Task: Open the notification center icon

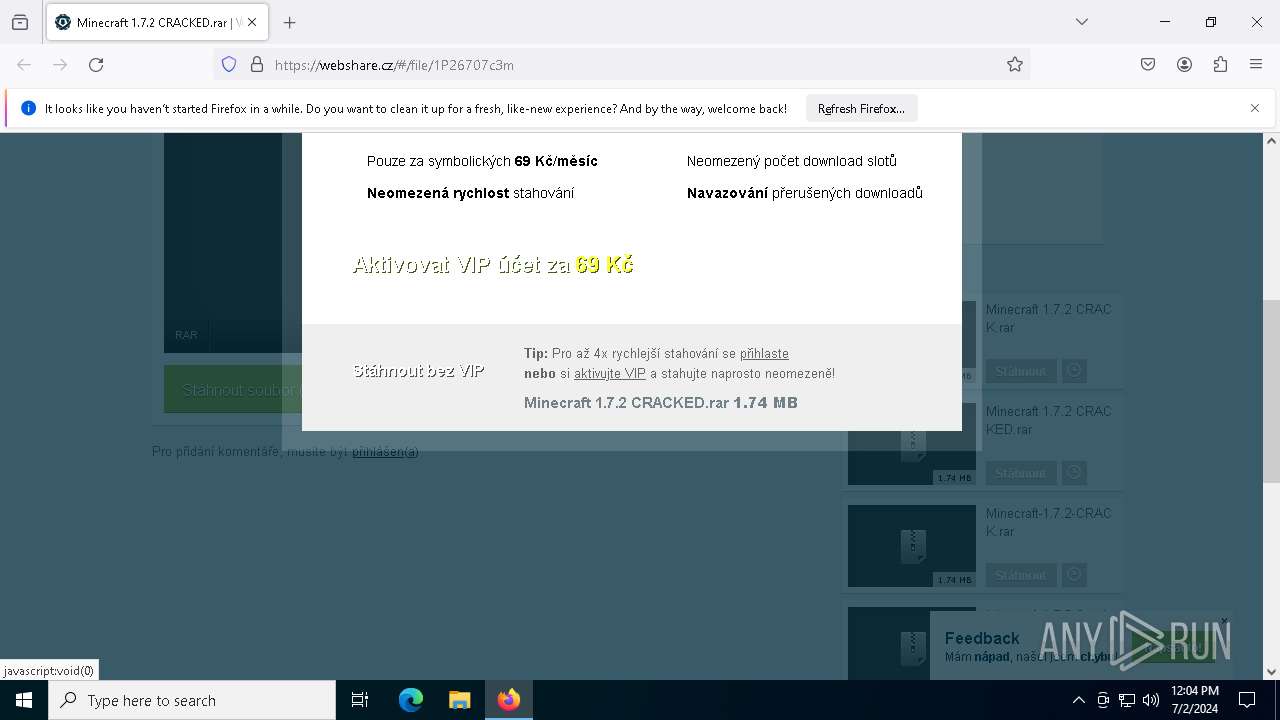Action: point(1247,700)
